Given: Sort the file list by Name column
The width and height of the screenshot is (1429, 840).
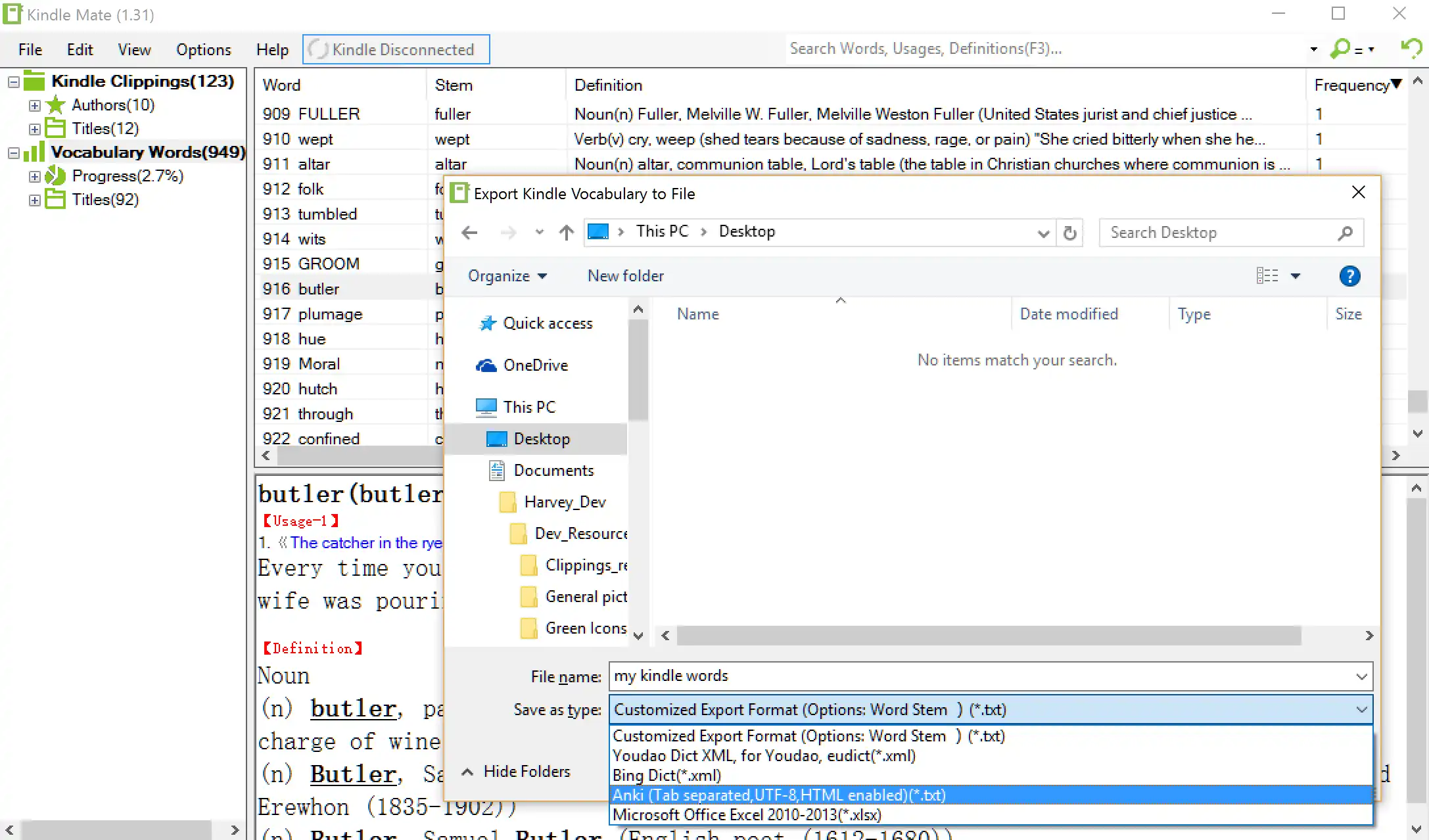Looking at the screenshot, I should pyautogui.click(x=698, y=314).
